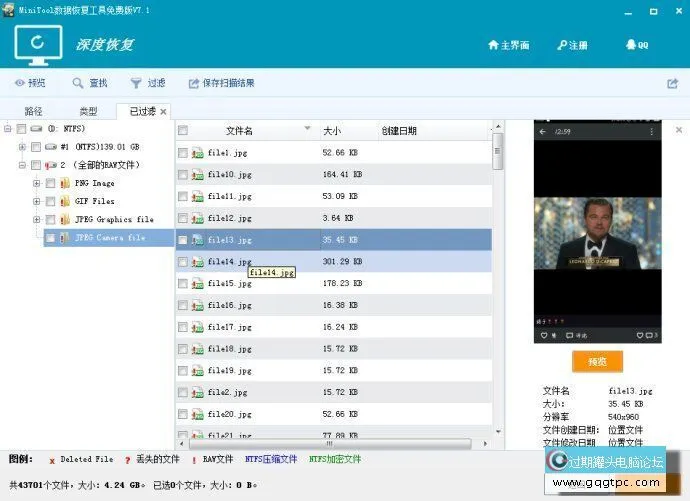Collapse the (D: NTFS) root node
This screenshot has height=501, width=690.
(7, 128)
